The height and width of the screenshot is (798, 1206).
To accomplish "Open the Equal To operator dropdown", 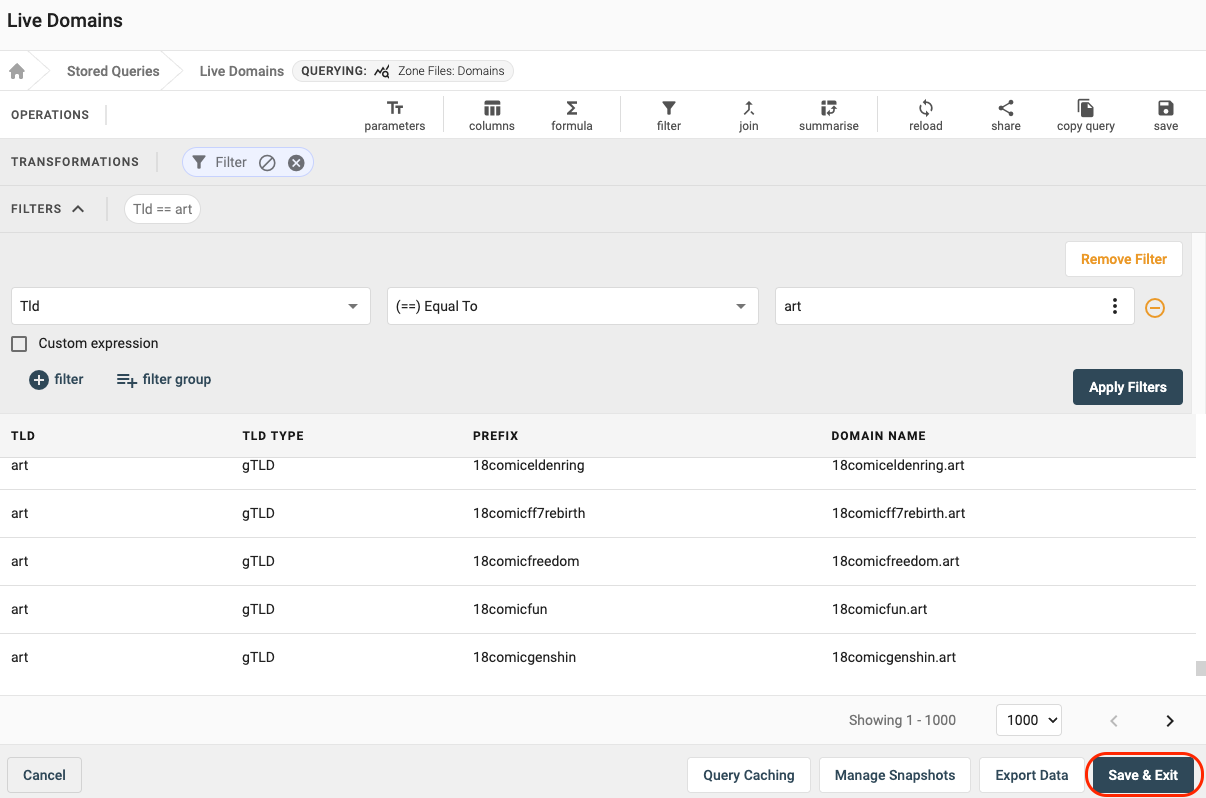I will [572, 306].
